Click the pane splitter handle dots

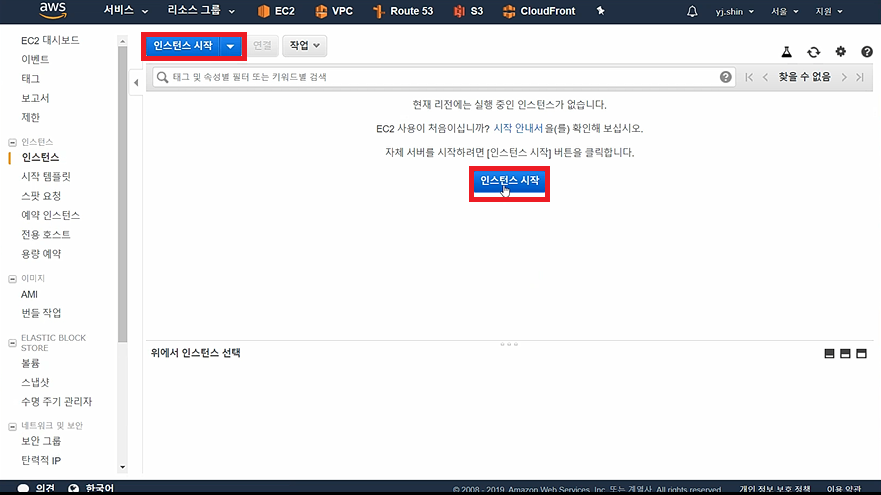[509, 344]
